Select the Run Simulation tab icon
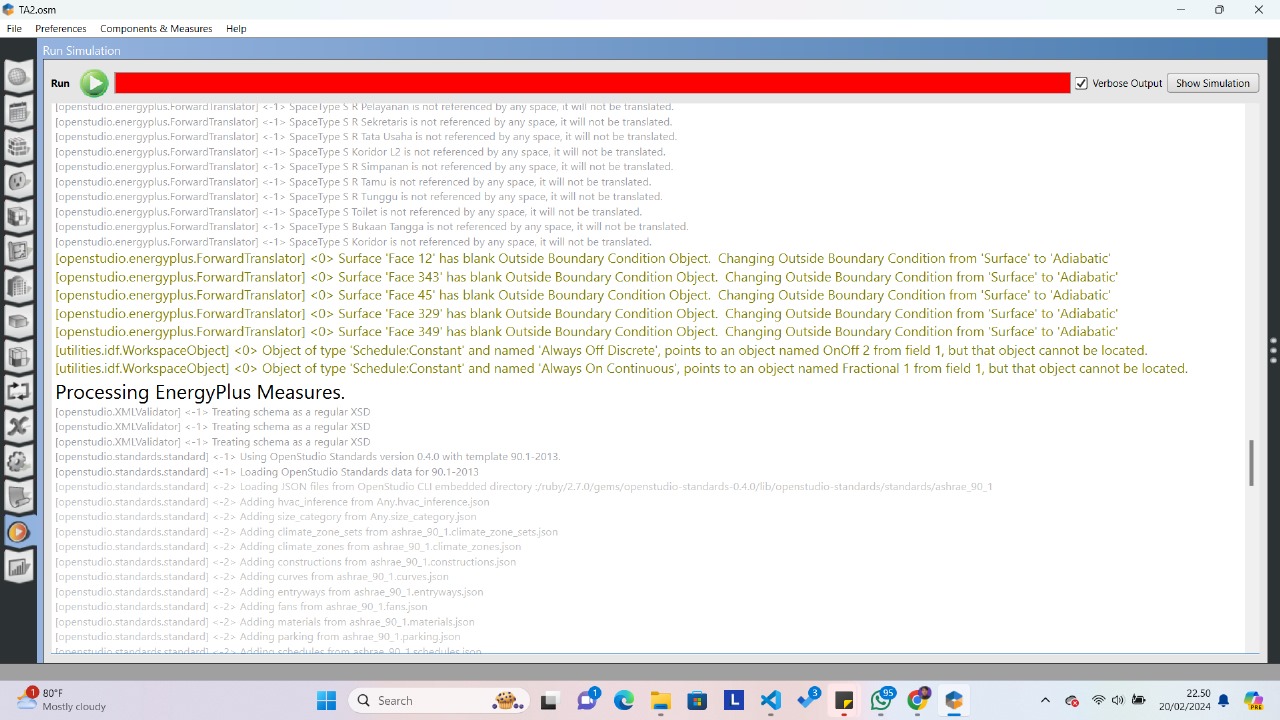 (x=18, y=532)
